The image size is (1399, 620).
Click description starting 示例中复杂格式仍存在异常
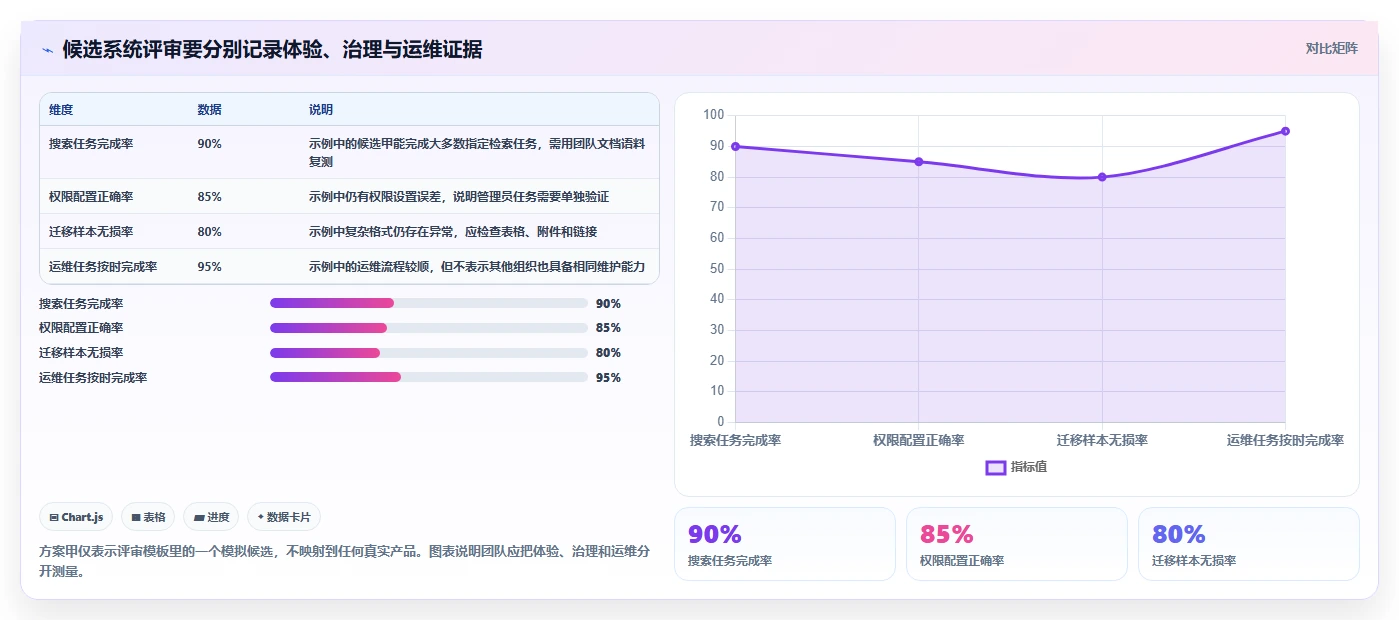(453, 231)
